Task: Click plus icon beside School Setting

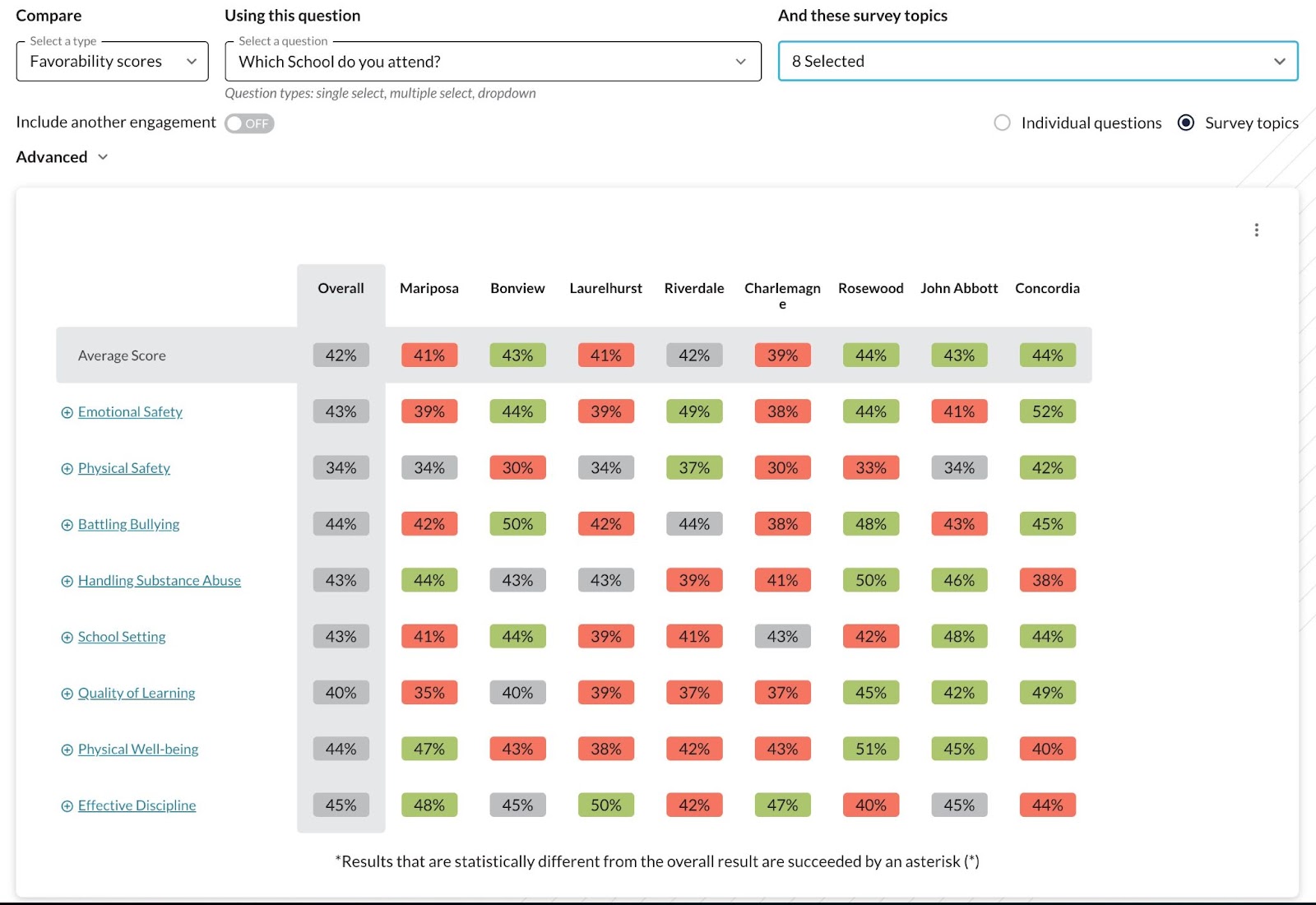Action: click(67, 638)
